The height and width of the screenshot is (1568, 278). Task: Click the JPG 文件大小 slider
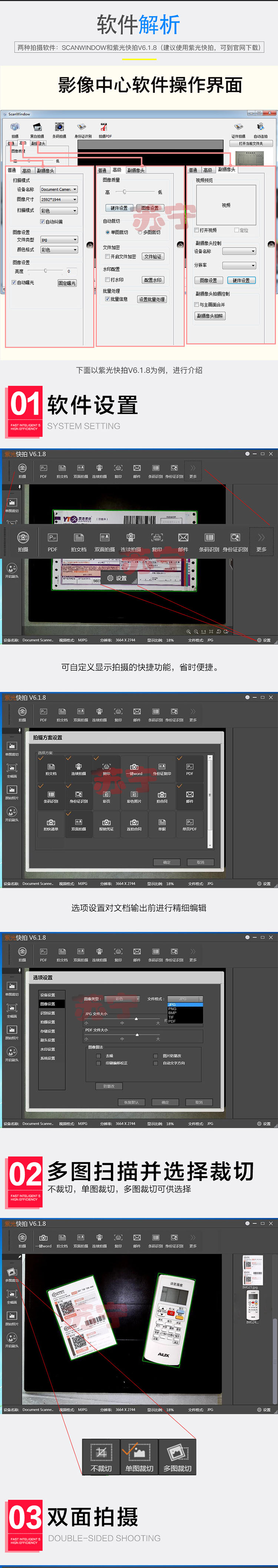point(136,1019)
